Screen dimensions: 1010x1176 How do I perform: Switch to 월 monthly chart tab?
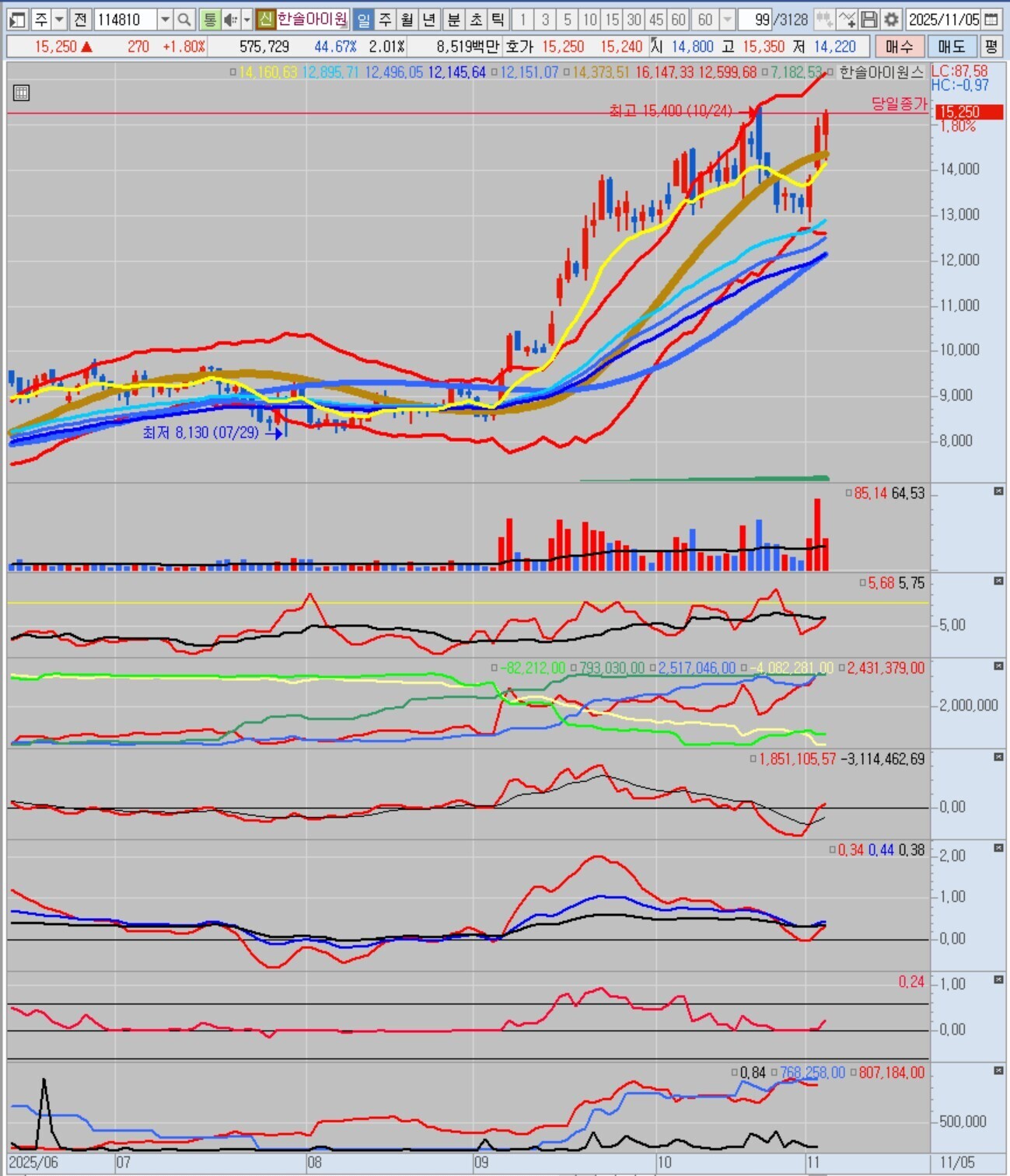407,19
